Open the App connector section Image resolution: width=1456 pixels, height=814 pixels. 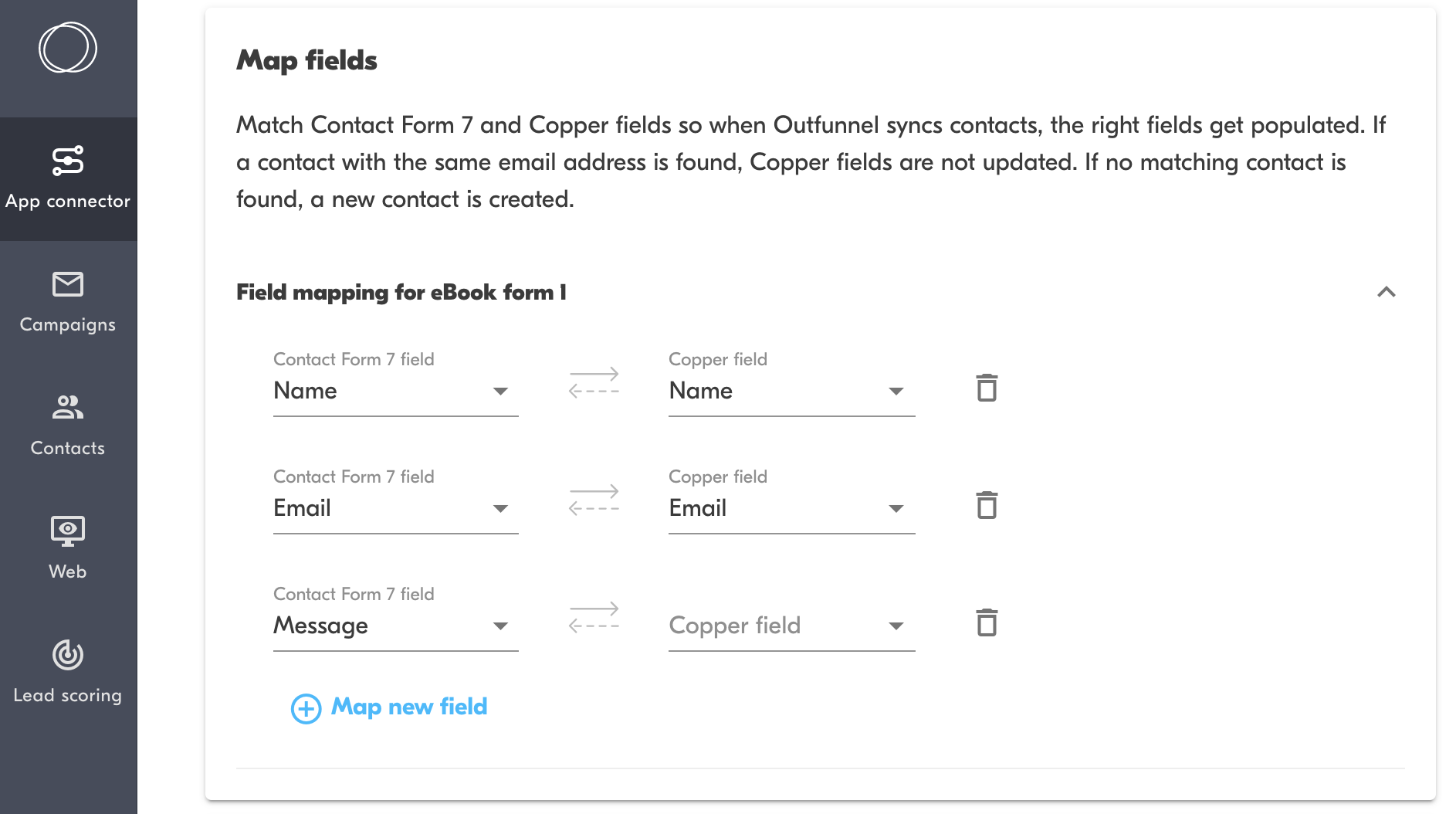pyautogui.click(x=68, y=178)
